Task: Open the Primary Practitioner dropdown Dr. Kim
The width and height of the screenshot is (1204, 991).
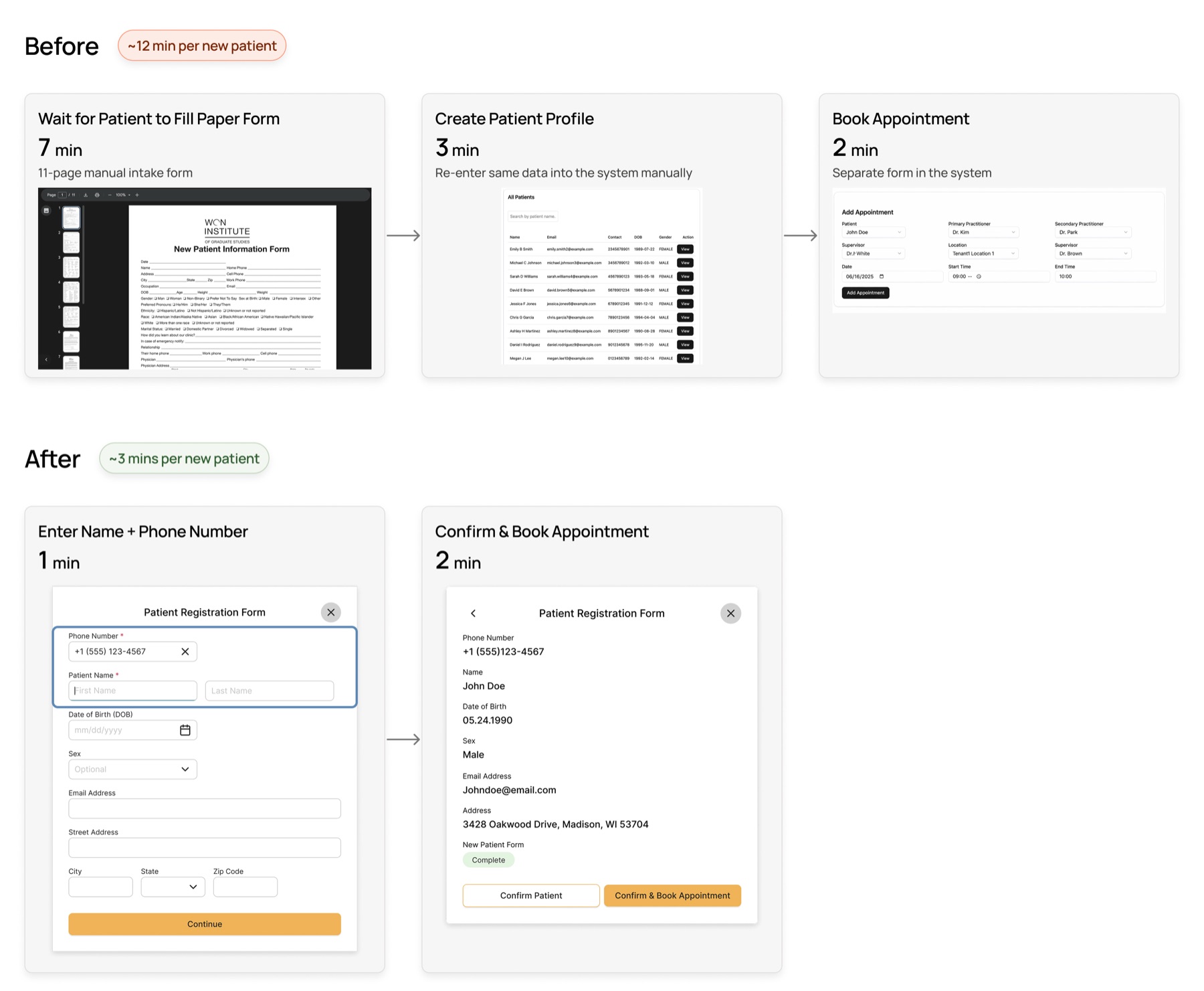Action: [983, 232]
